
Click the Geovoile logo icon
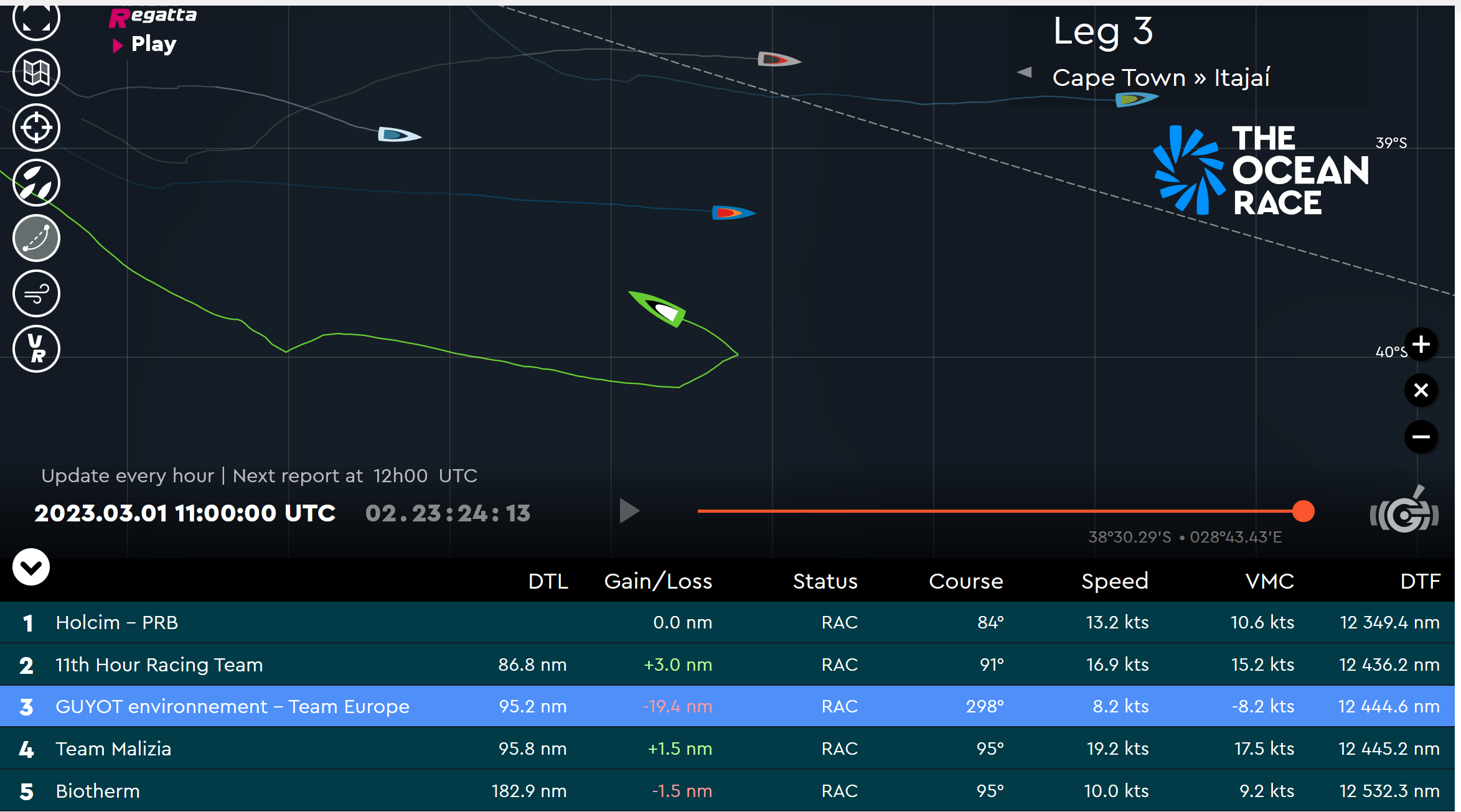pyautogui.click(x=1404, y=510)
